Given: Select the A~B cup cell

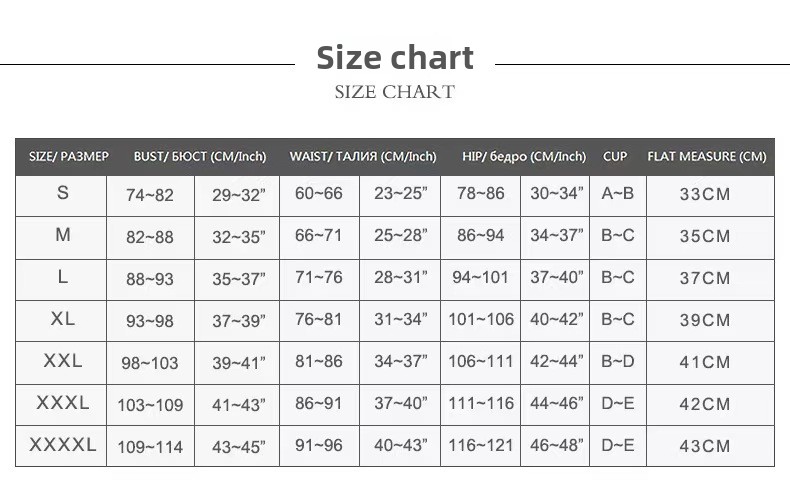Looking at the screenshot, I should 618,194.
